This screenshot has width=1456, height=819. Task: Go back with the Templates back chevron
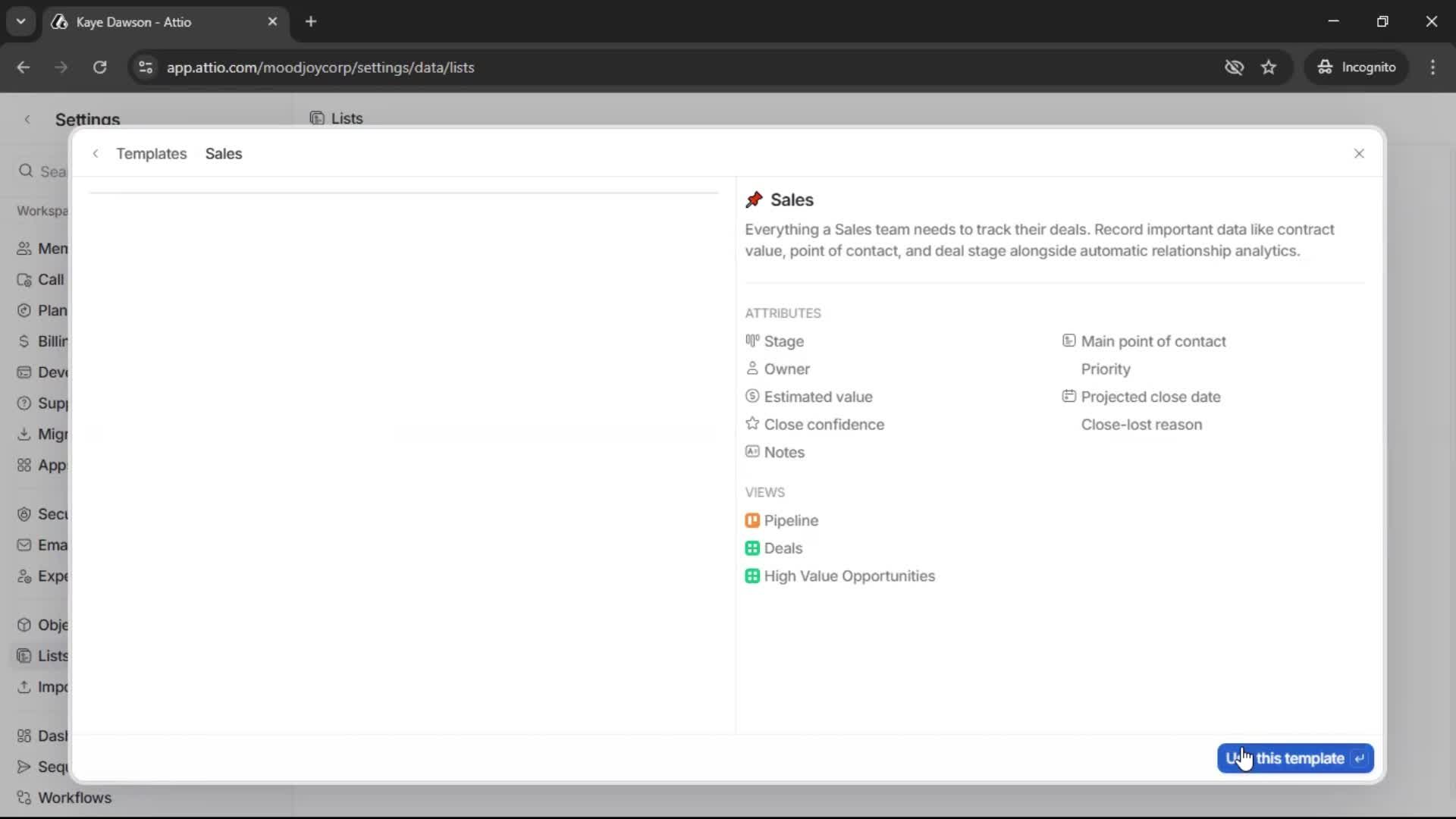coord(95,153)
